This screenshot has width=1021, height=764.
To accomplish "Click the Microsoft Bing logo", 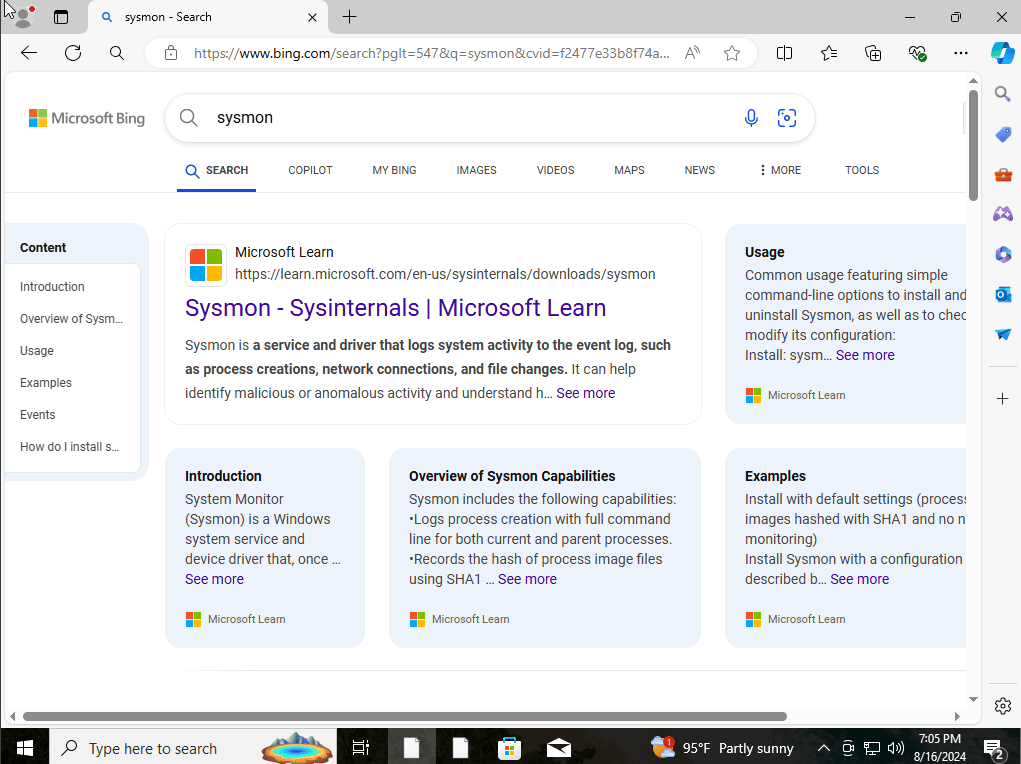I will point(87,118).
